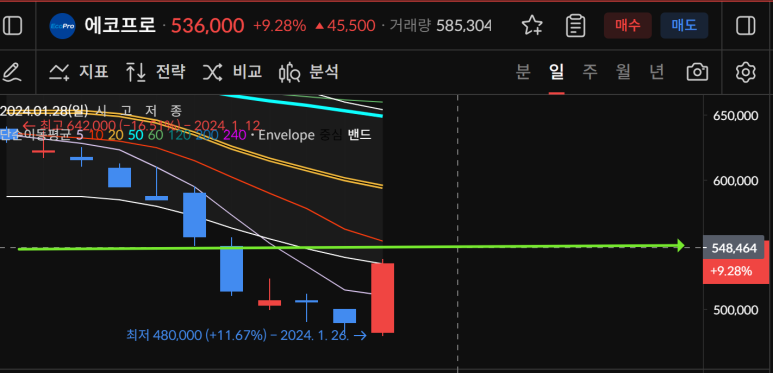The height and width of the screenshot is (373, 773).
Task: Click the red 매수 buy button
Action: pos(628,26)
